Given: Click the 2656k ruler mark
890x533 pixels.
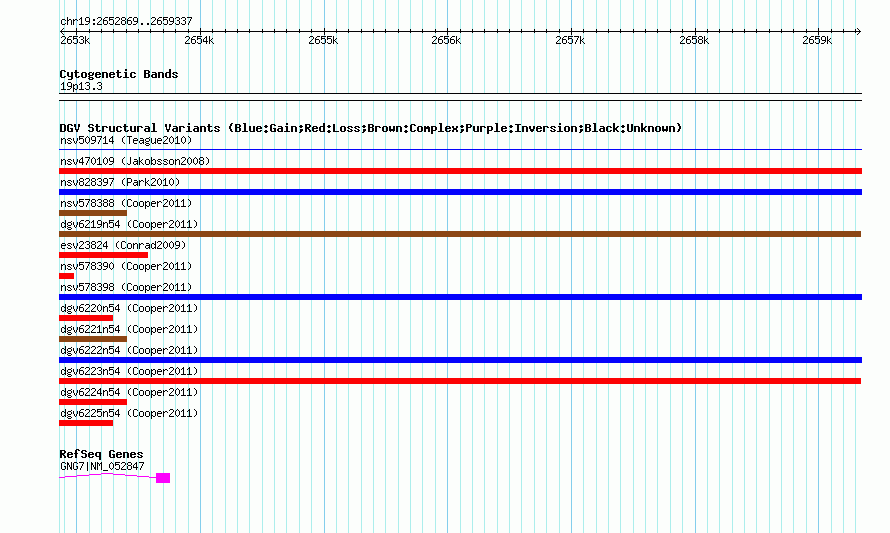Looking at the screenshot, I should coord(446,40).
